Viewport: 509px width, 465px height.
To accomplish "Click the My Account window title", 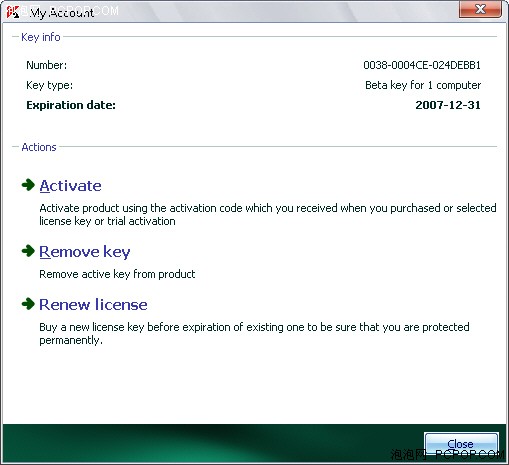I will click(x=62, y=13).
